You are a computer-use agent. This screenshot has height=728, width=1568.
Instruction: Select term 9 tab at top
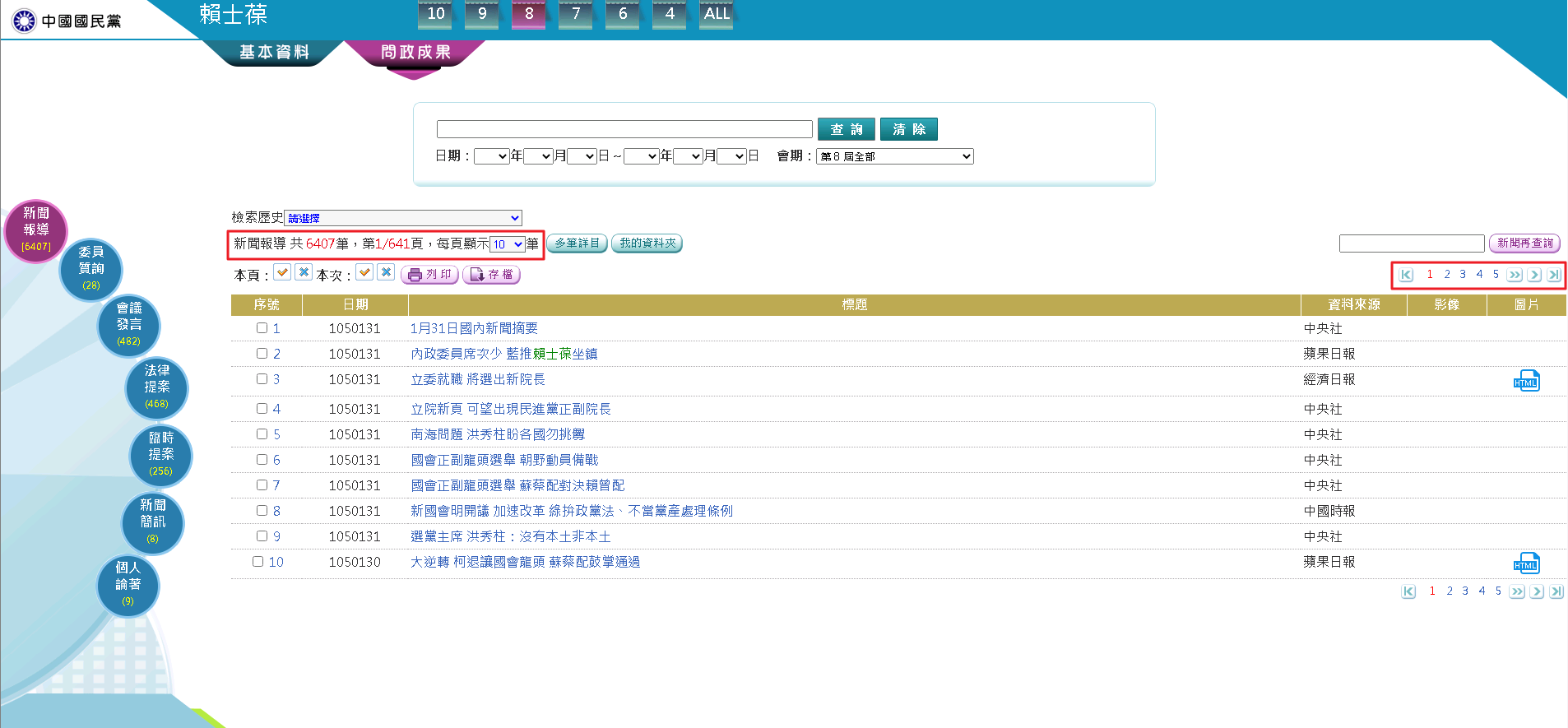[x=482, y=14]
